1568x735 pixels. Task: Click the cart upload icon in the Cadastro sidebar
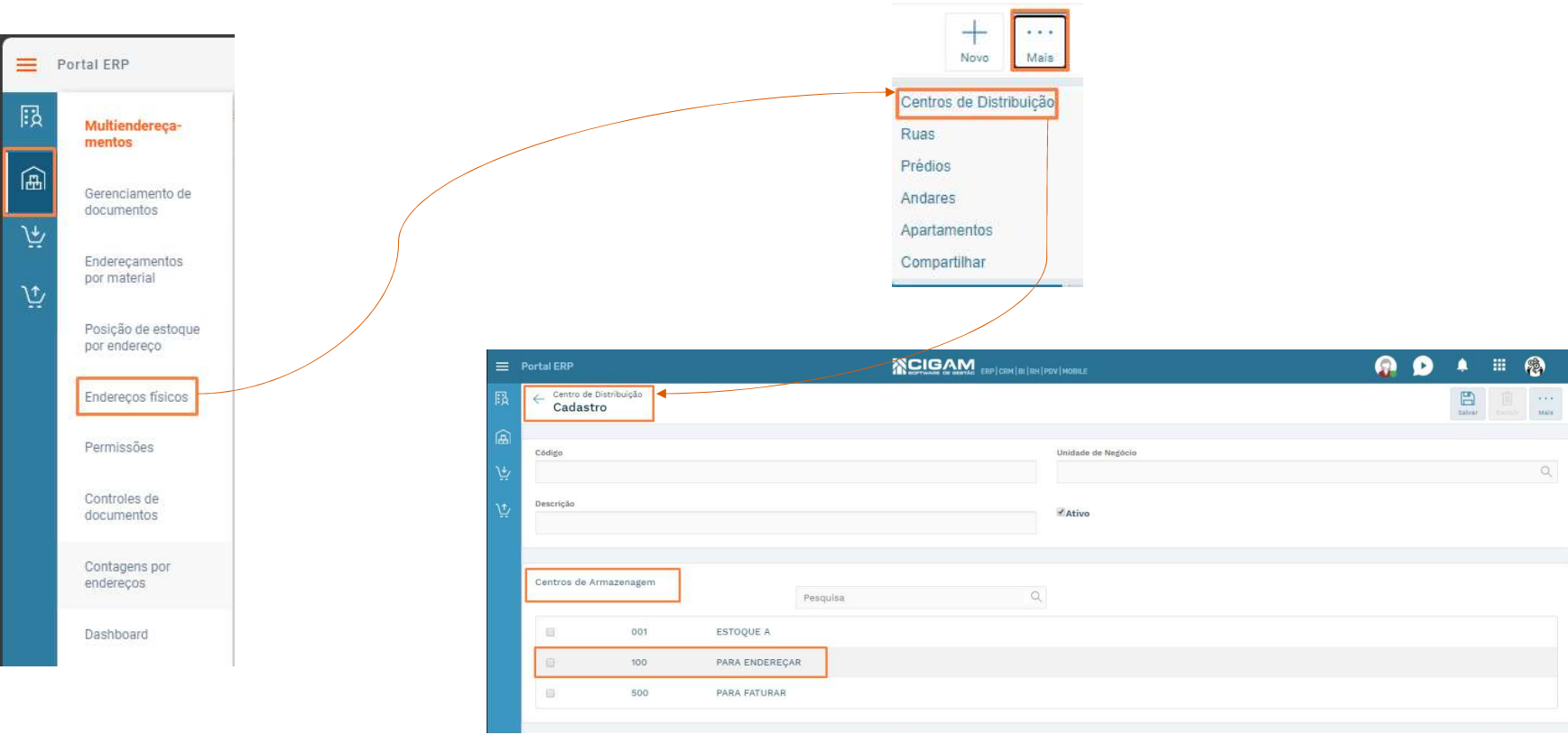(x=503, y=510)
